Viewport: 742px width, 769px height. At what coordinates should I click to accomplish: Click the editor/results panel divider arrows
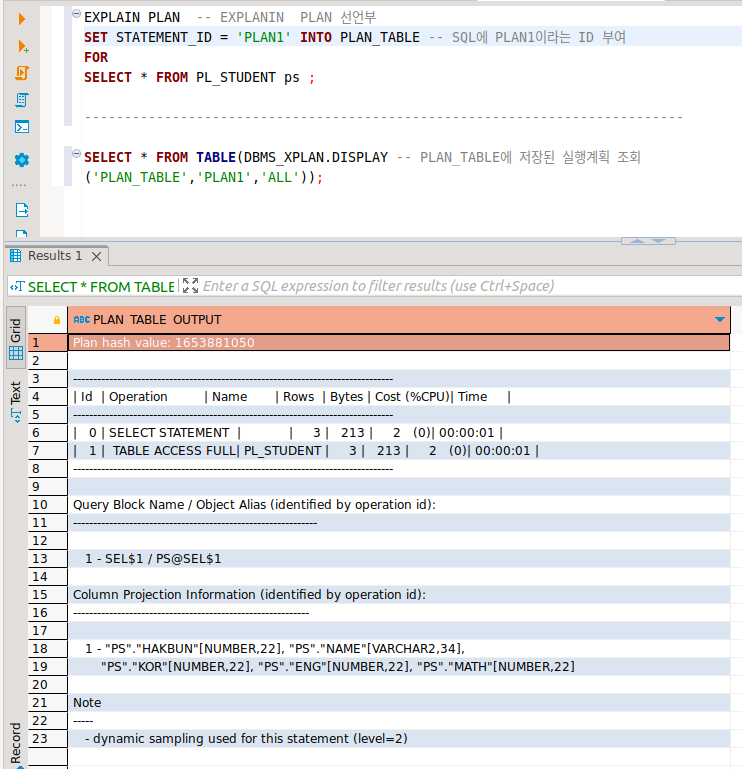(648, 241)
